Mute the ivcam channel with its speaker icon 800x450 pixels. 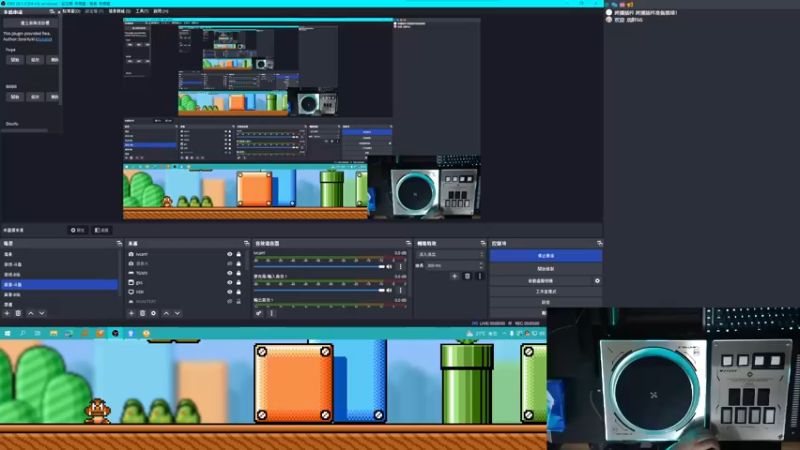pyautogui.click(x=389, y=266)
